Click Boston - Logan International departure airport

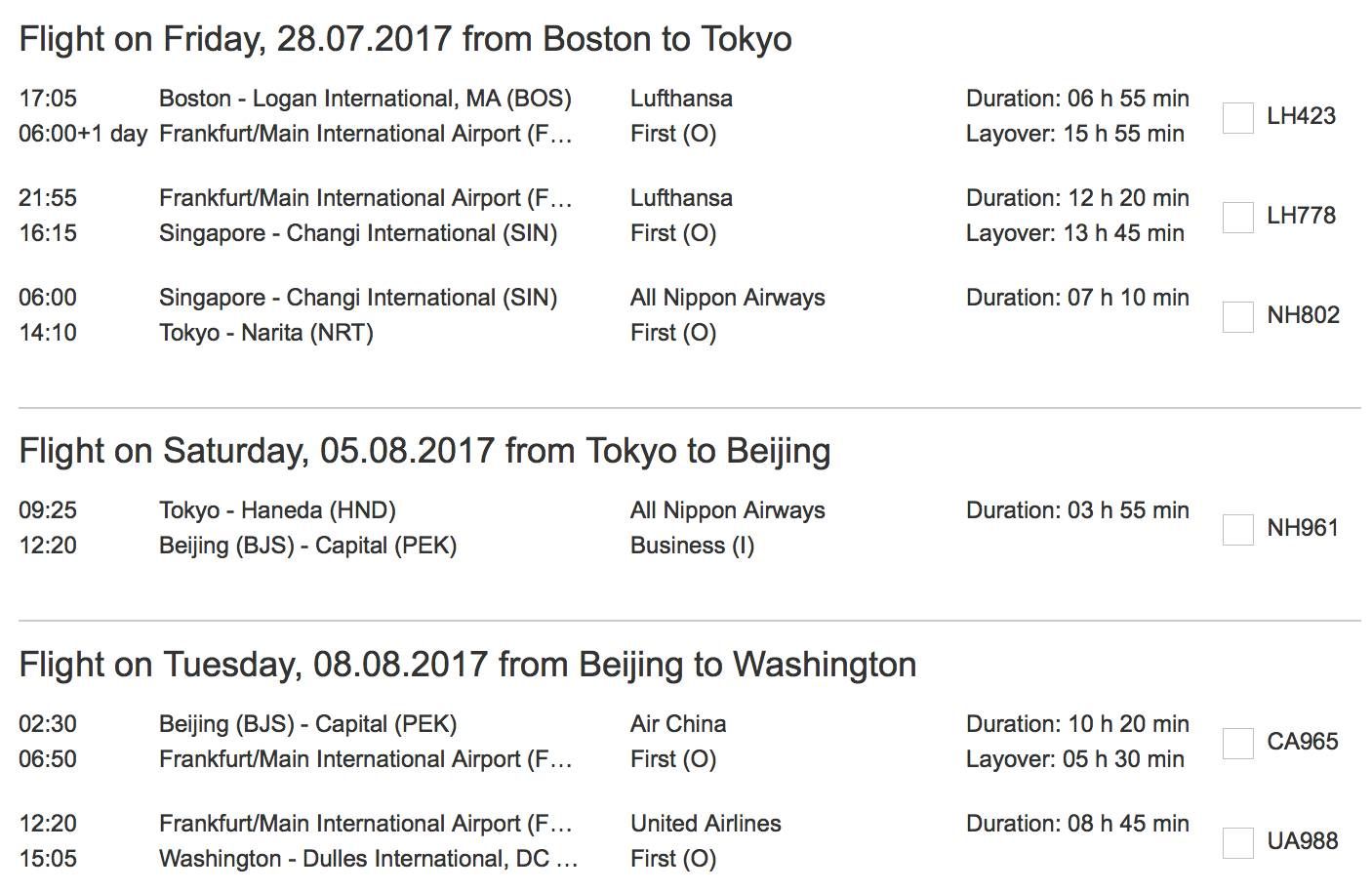[x=365, y=99]
